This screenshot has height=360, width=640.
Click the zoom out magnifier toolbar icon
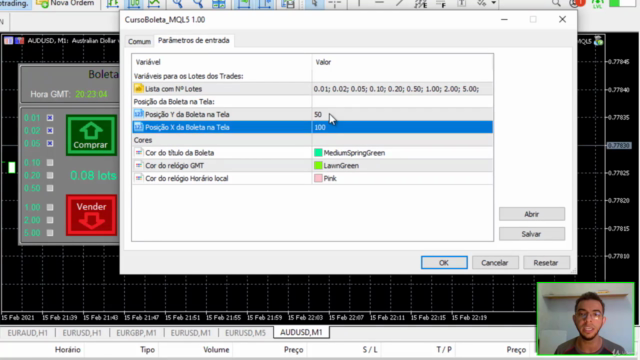pos(198,3)
